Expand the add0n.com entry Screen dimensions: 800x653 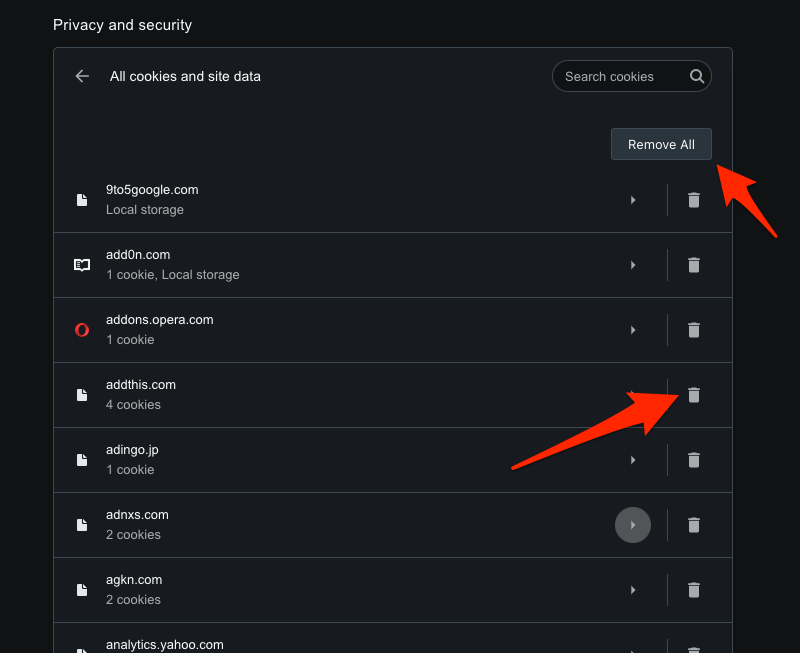click(633, 264)
